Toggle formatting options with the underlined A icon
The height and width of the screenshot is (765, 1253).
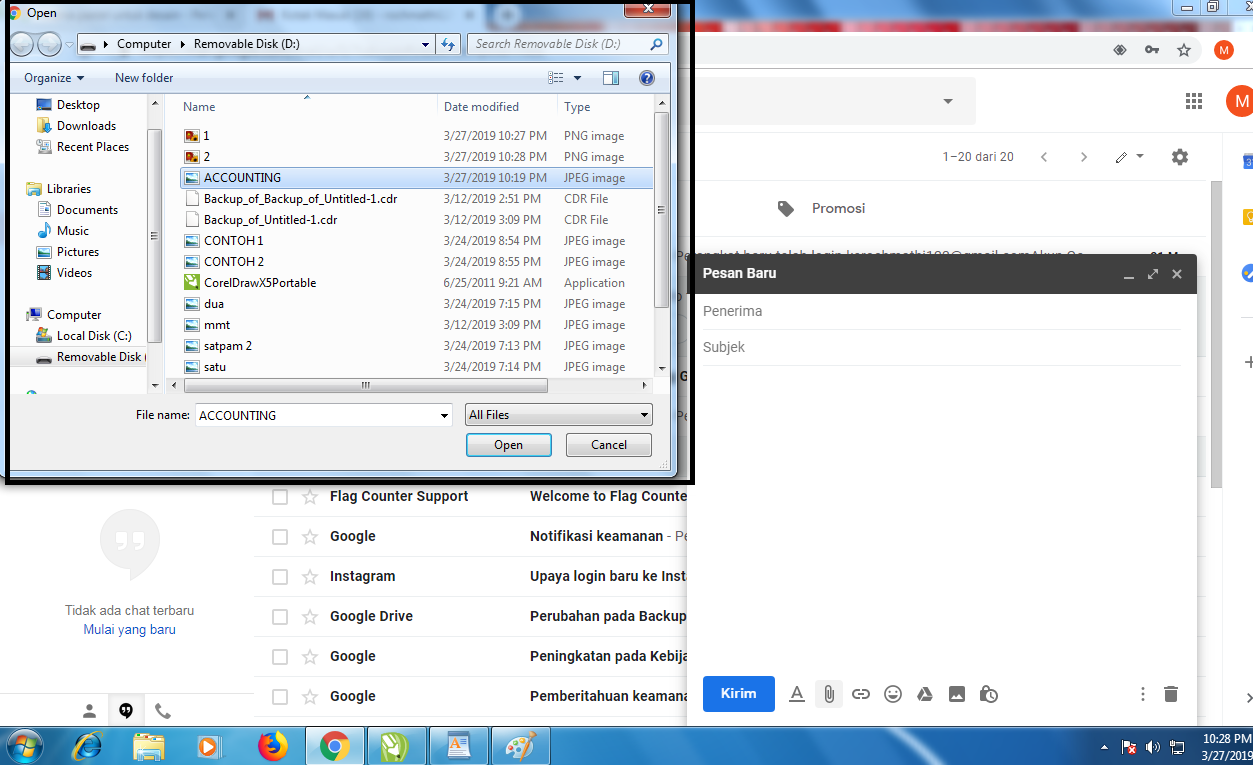click(x=796, y=693)
